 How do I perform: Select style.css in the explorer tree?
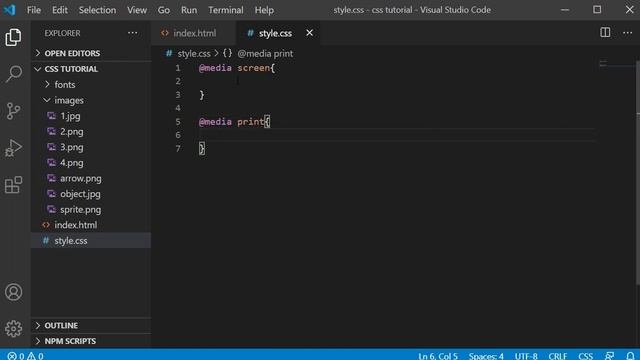click(91, 240)
